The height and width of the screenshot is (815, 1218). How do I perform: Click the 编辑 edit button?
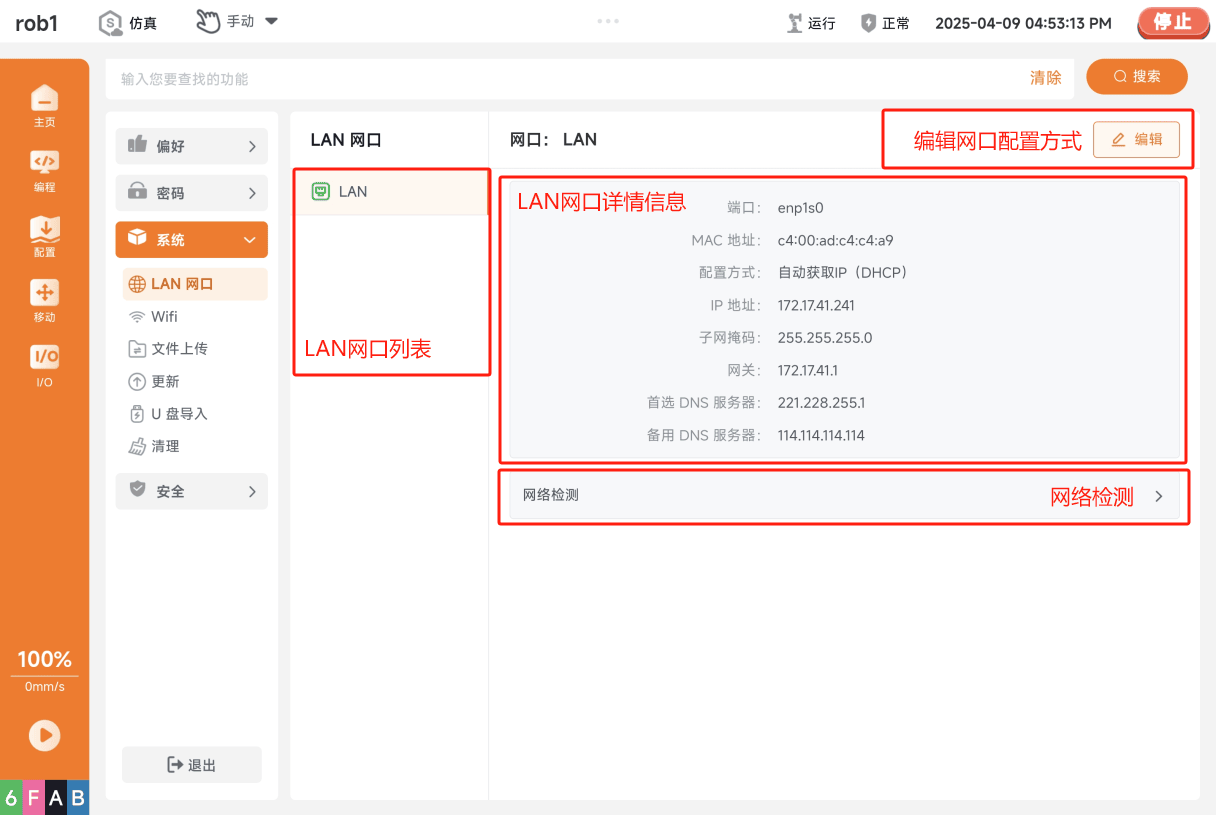(x=1136, y=140)
